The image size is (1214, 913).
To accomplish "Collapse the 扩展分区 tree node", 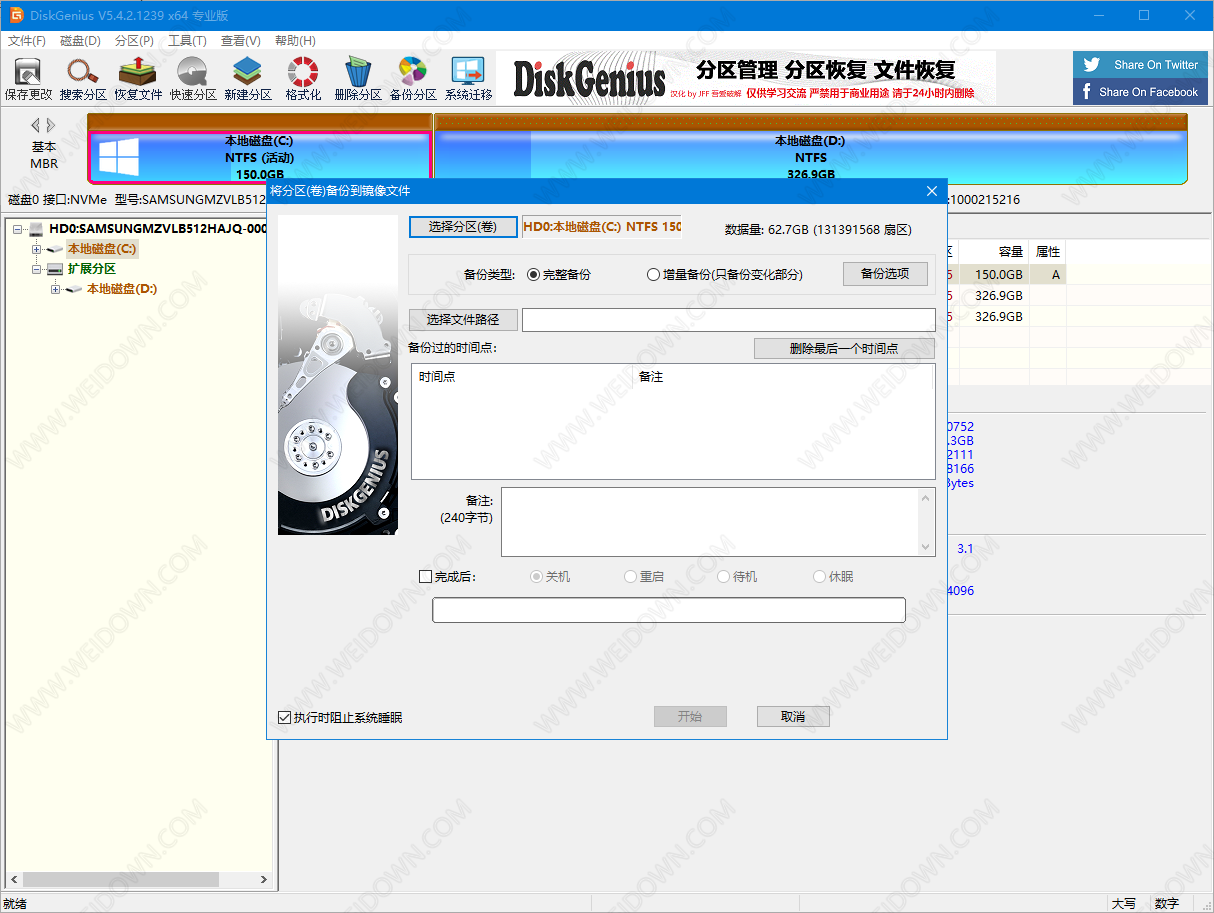I will click(36, 269).
